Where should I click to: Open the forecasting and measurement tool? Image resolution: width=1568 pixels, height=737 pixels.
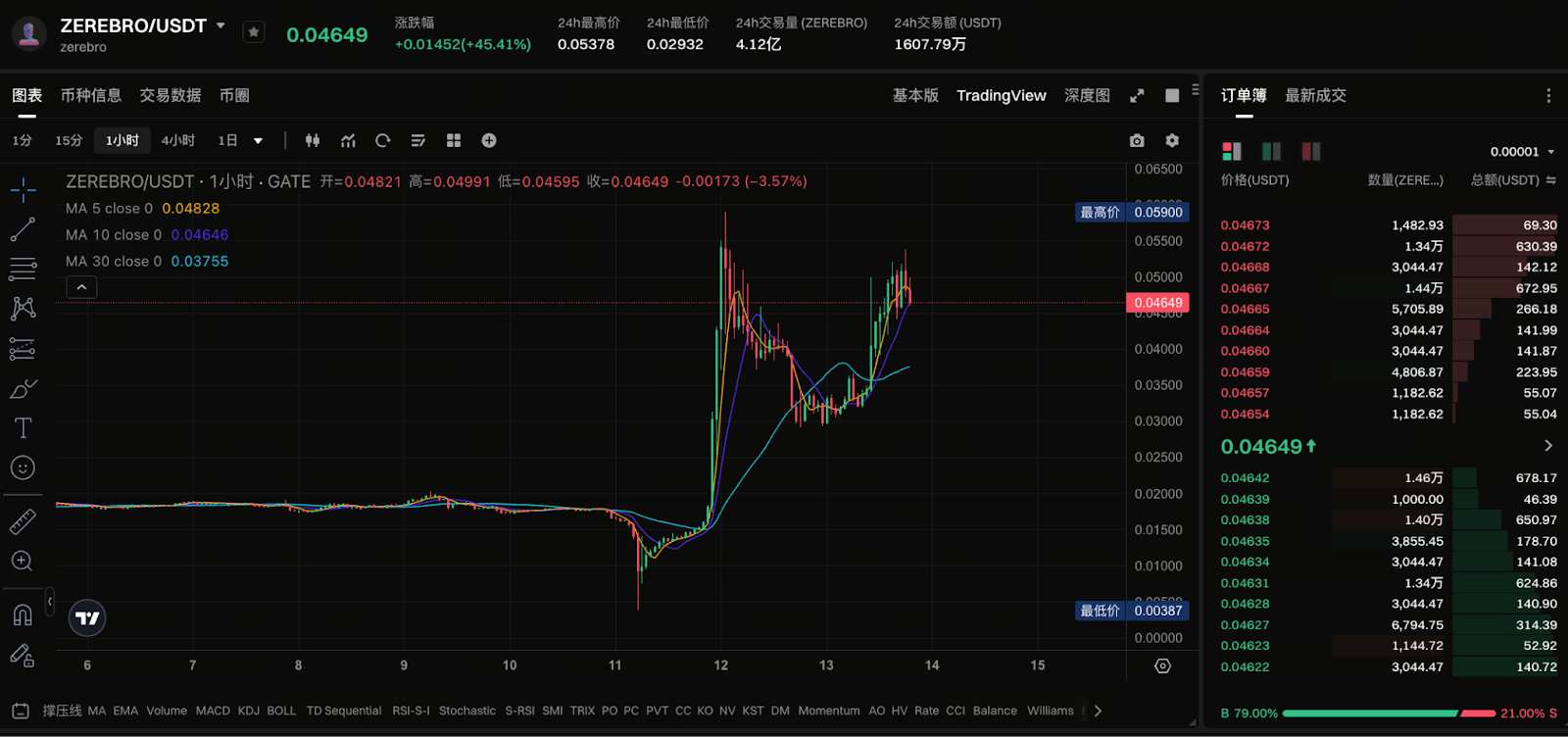[23, 349]
